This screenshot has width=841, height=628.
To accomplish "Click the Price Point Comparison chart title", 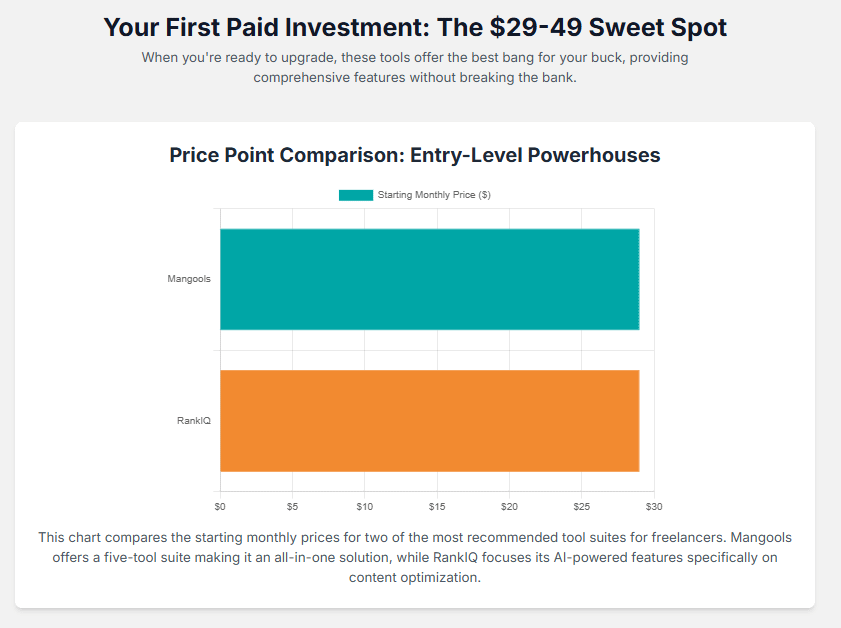I will [415, 155].
